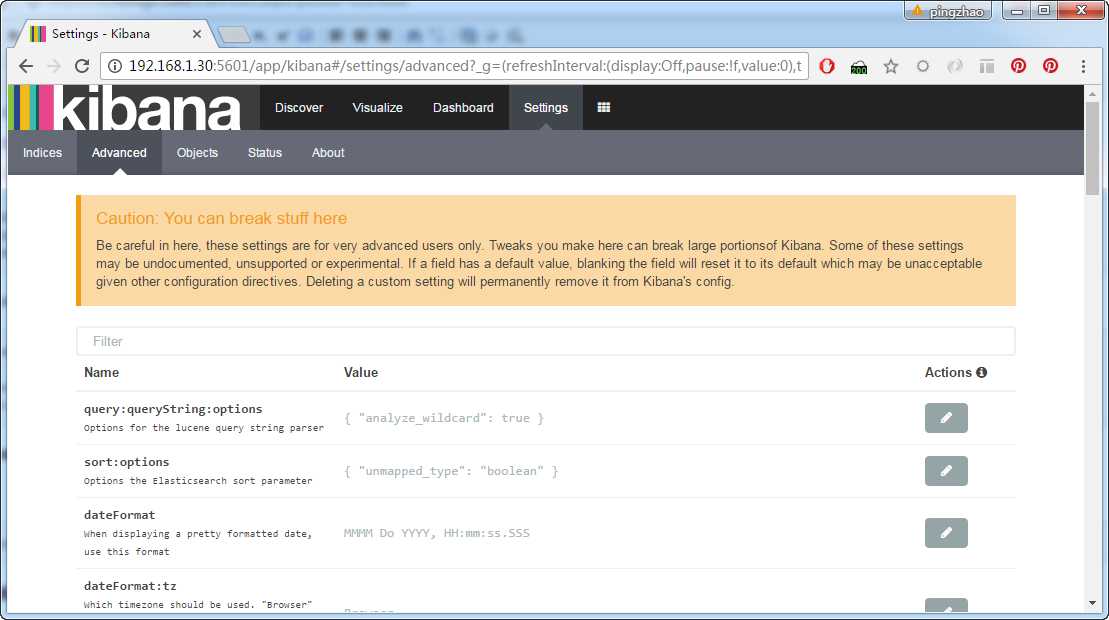1109x620 pixels.
Task: Switch to the Advanced tab
Action: pyautogui.click(x=119, y=153)
